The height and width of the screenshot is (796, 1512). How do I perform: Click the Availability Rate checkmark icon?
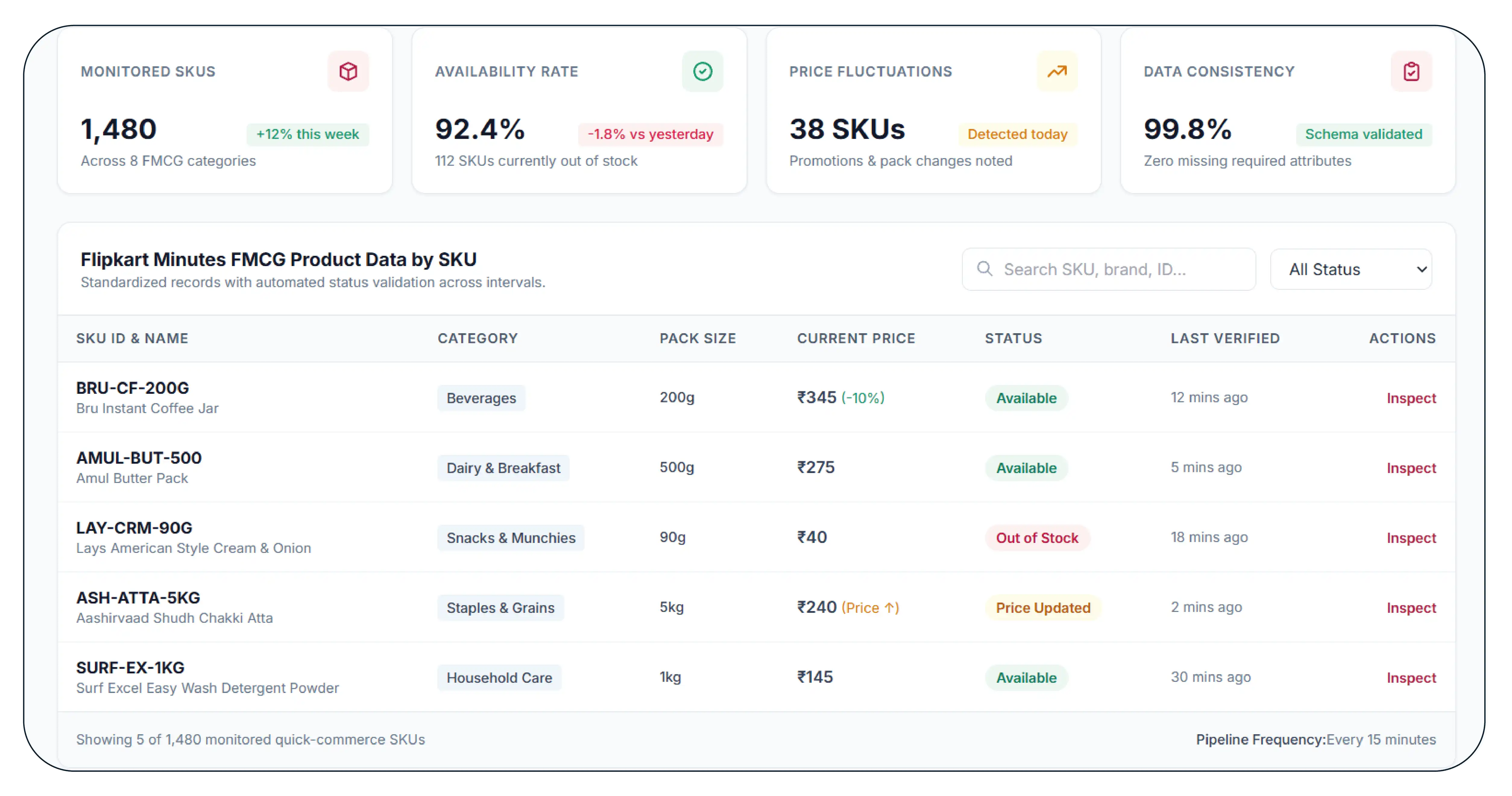703,72
